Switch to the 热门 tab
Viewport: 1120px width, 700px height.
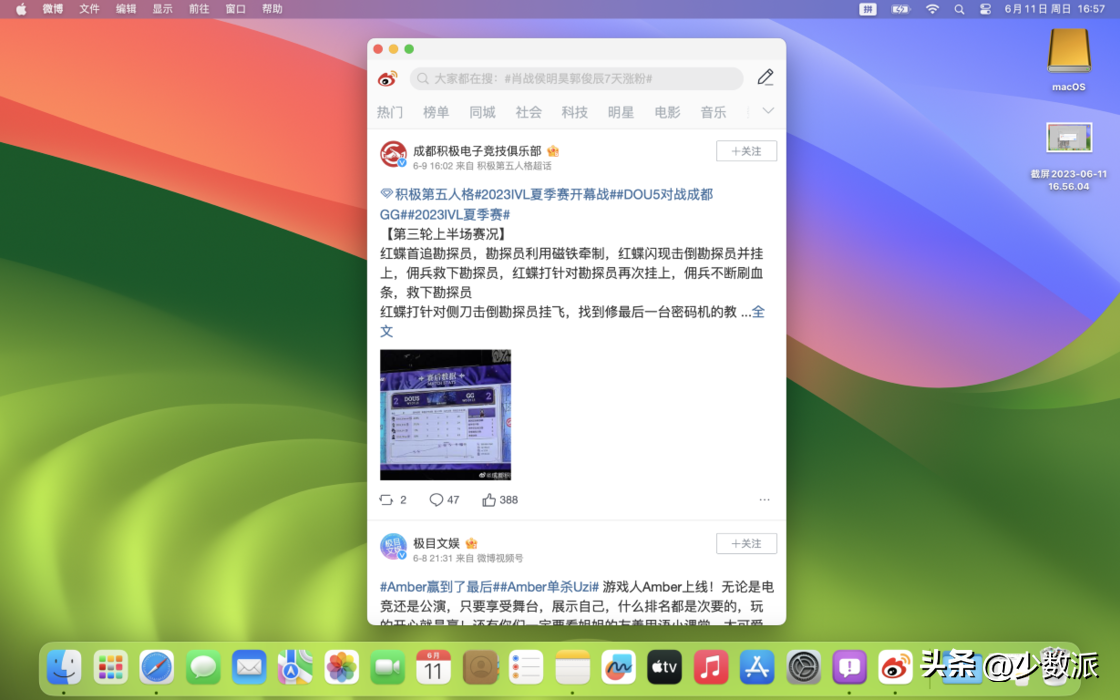click(x=390, y=112)
